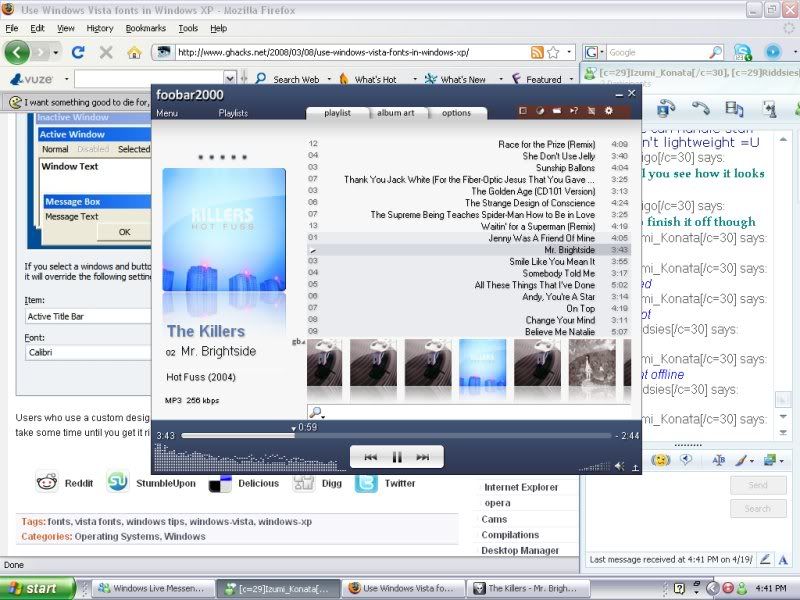Open Windows Start button
Image resolution: width=800 pixels, height=600 pixels.
coord(37,588)
